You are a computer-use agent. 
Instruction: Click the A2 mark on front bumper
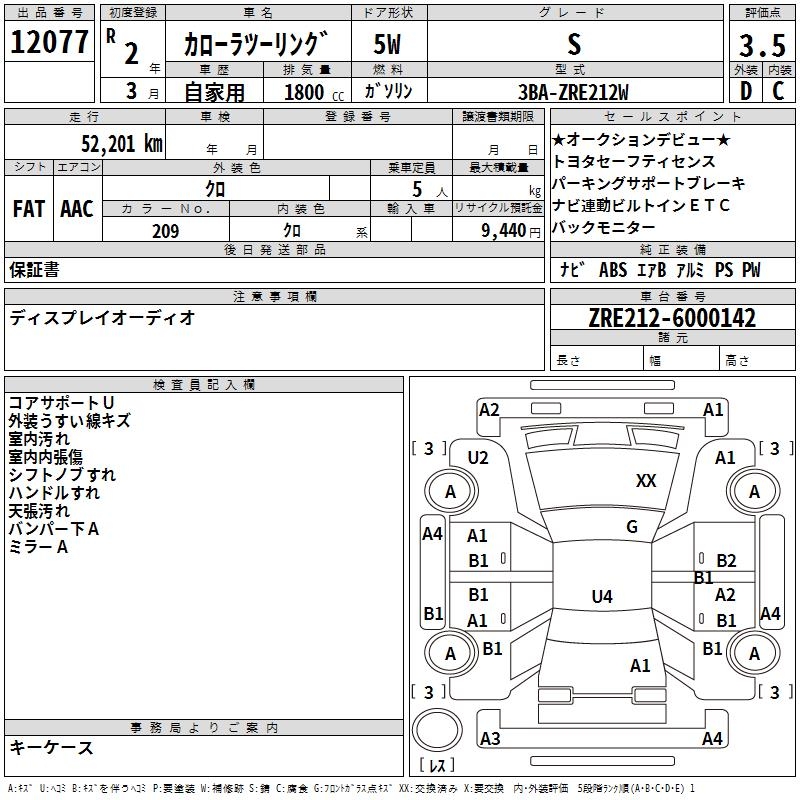[x=489, y=410]
